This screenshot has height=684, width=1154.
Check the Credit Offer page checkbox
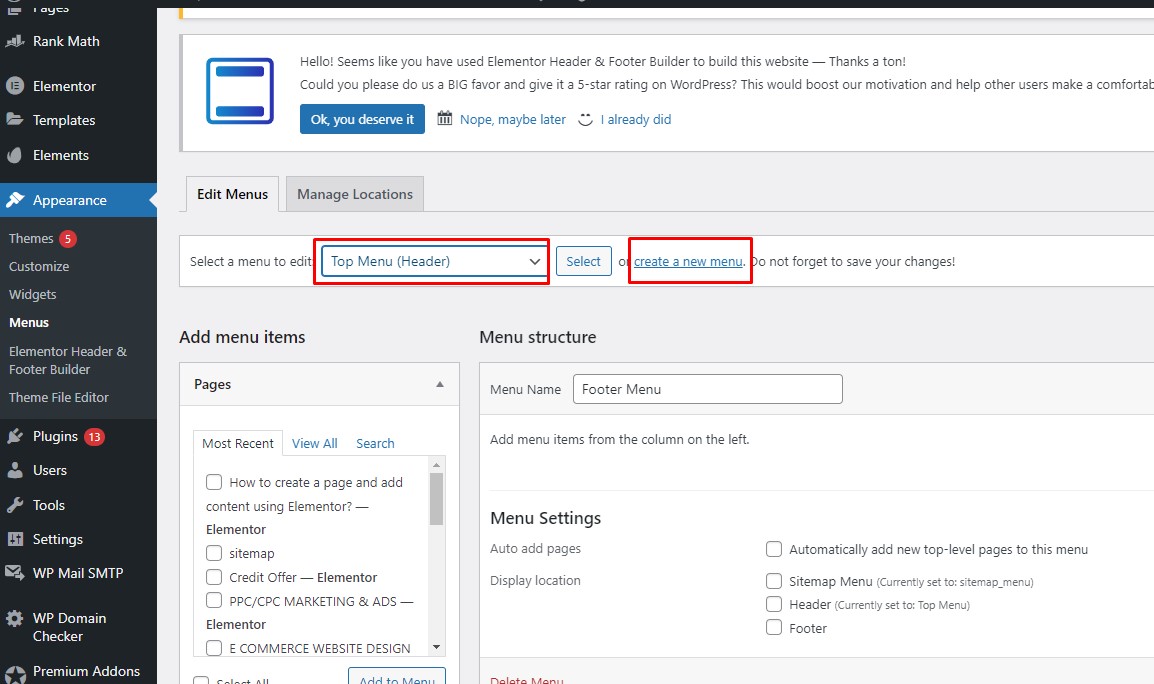[214, 577]
